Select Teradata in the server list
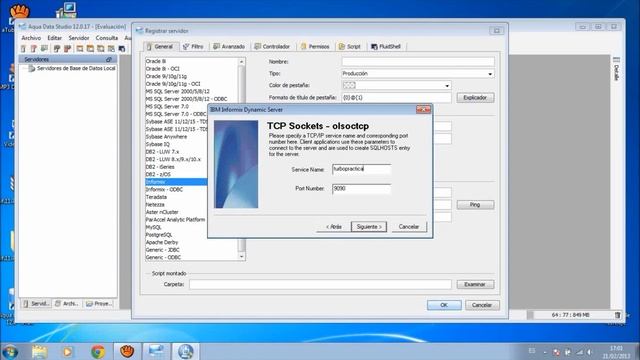 click(x=156, y=197)
